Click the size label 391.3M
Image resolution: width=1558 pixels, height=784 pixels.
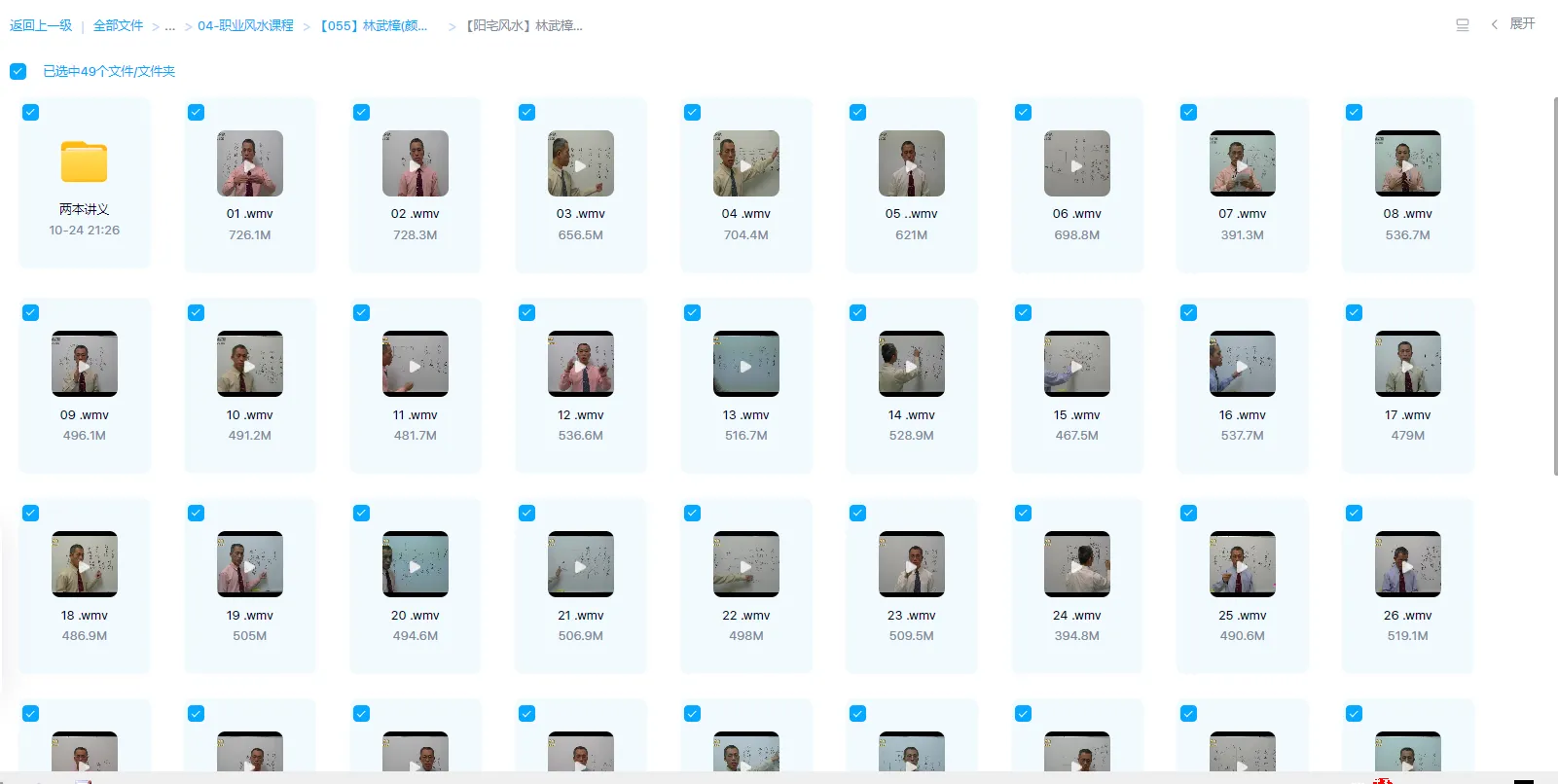(1243, 235)
